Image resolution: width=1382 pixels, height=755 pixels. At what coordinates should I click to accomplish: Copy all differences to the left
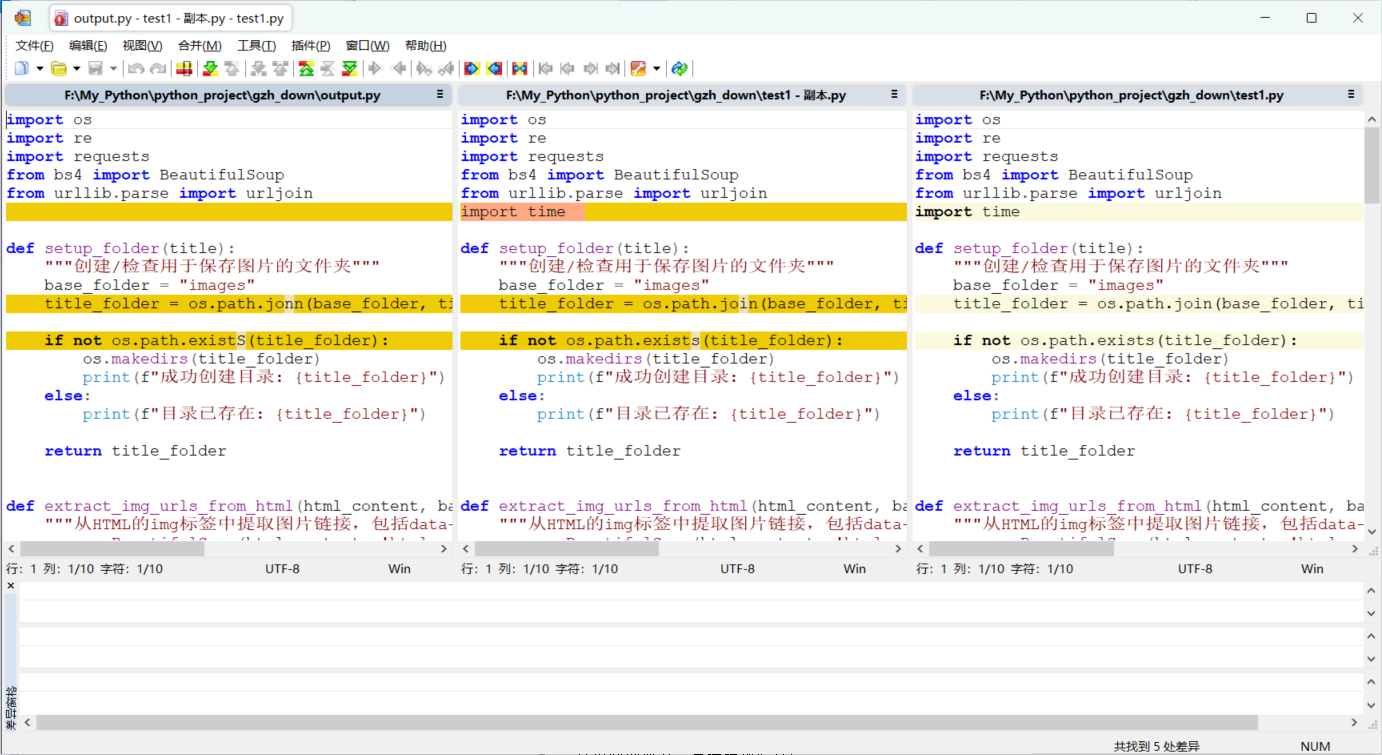point(494,69)
